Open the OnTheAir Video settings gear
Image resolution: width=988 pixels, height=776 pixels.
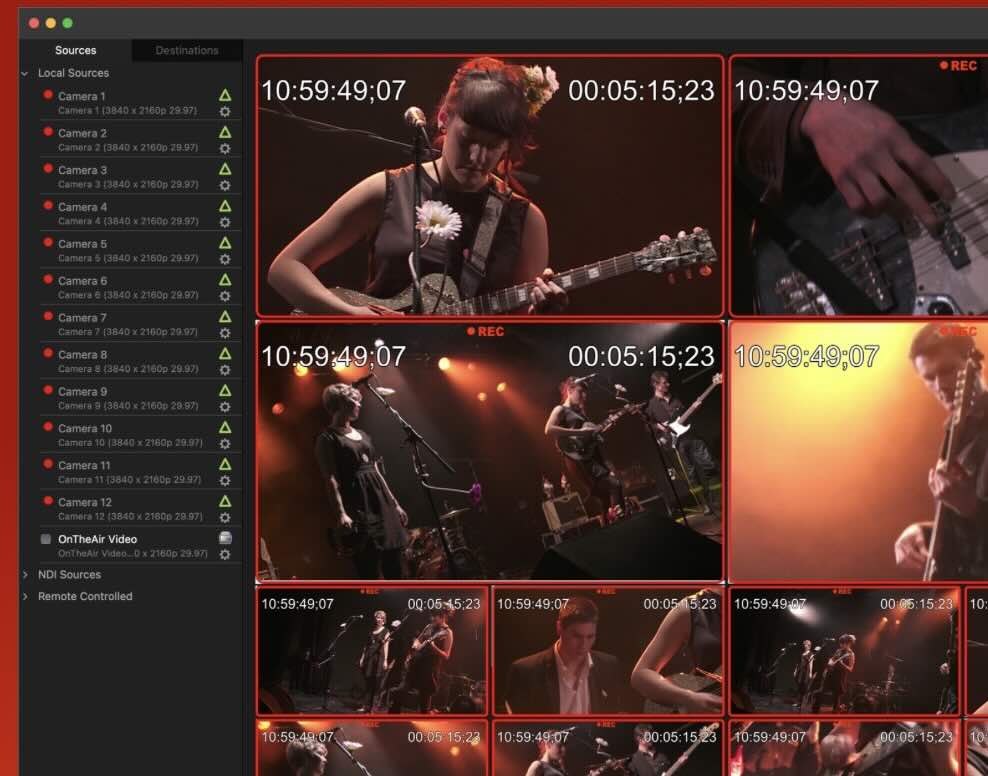click(225, 554)
